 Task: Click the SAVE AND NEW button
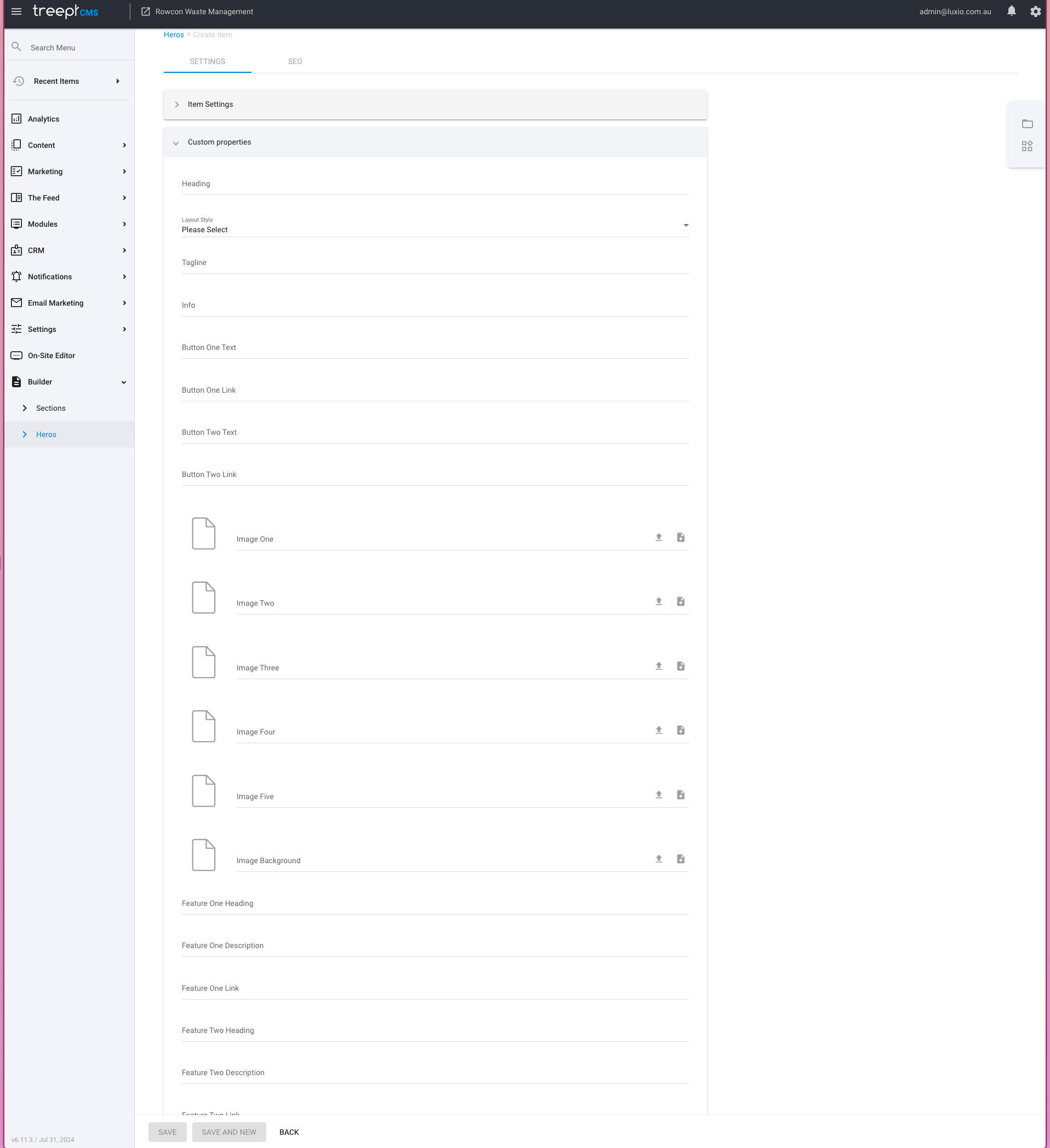point(229,1132)
